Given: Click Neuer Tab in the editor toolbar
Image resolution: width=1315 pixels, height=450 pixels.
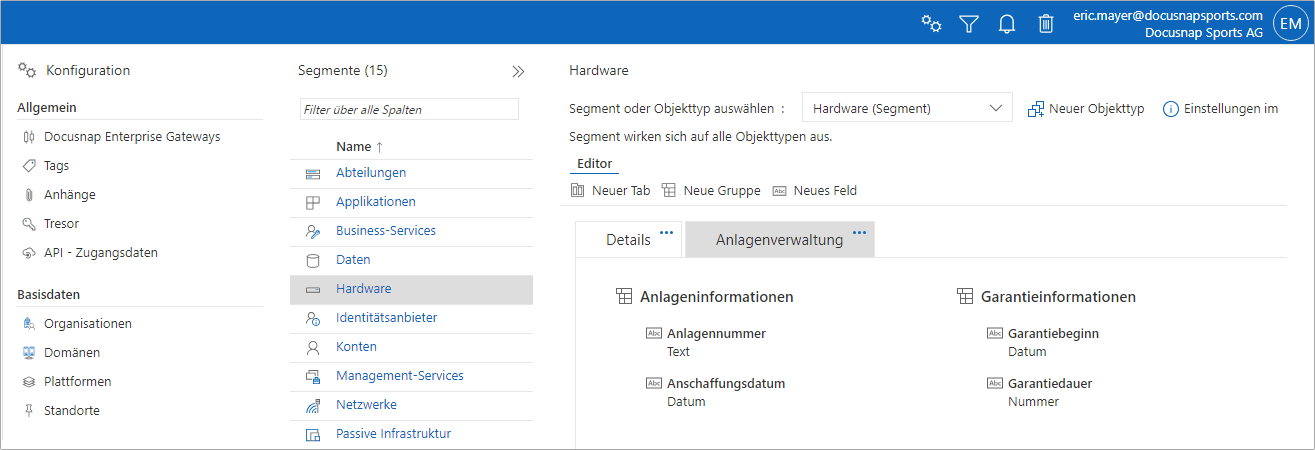Looking at the screenshot, I should point(610,190).
